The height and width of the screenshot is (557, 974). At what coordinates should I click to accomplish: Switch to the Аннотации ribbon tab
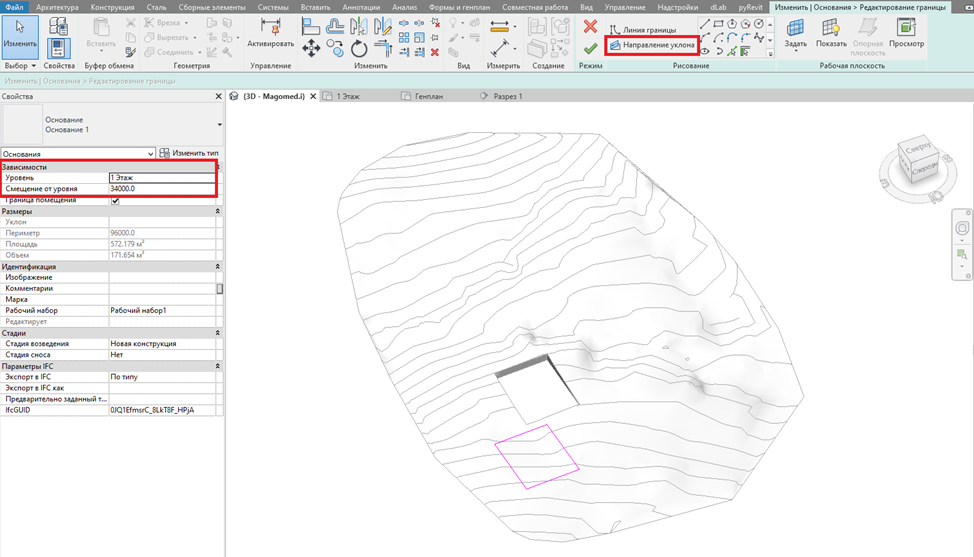361,7
